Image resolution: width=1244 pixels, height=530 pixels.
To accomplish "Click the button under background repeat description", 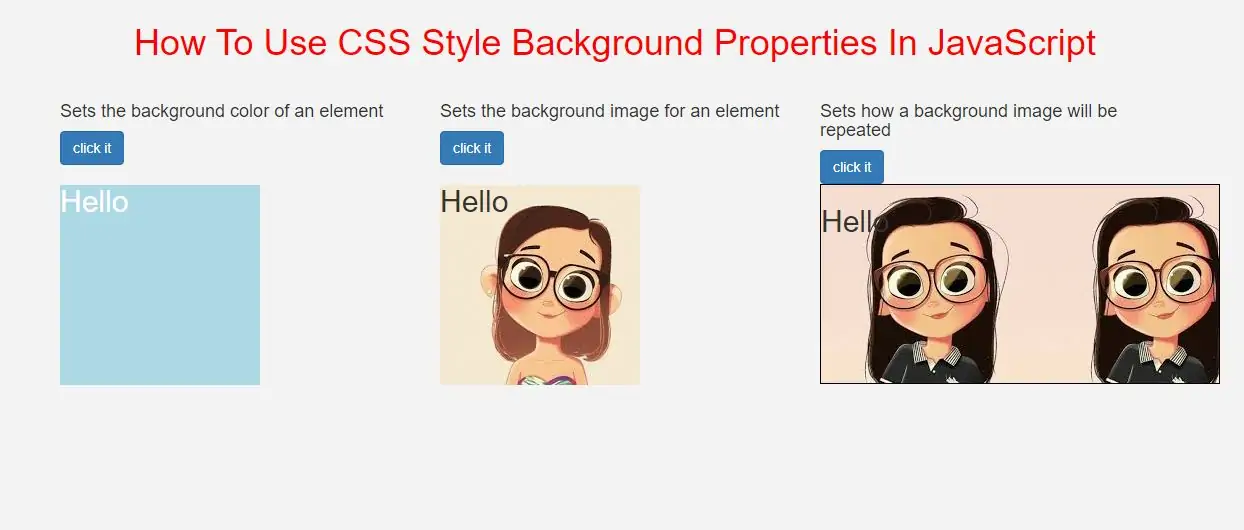I will point(852,167).
